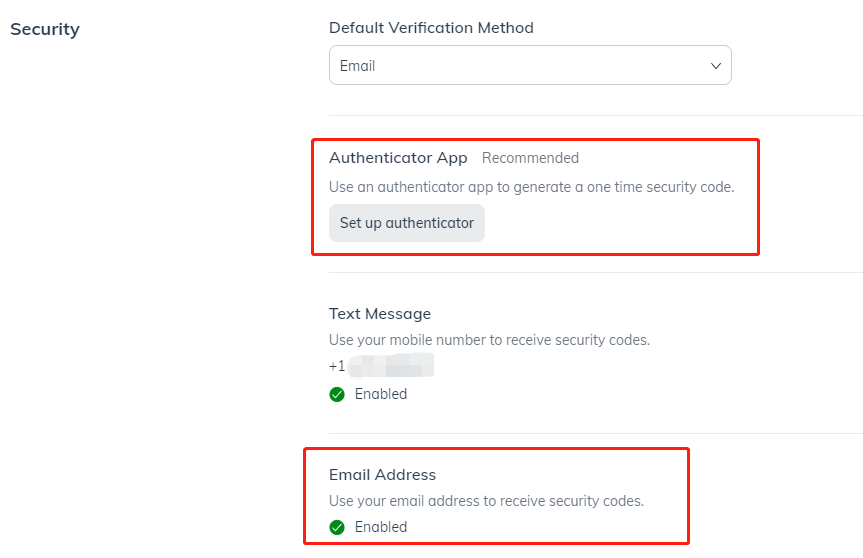Click the Email Address heading
This screenshot has width=863, height=558.
(x=383, y=475)
